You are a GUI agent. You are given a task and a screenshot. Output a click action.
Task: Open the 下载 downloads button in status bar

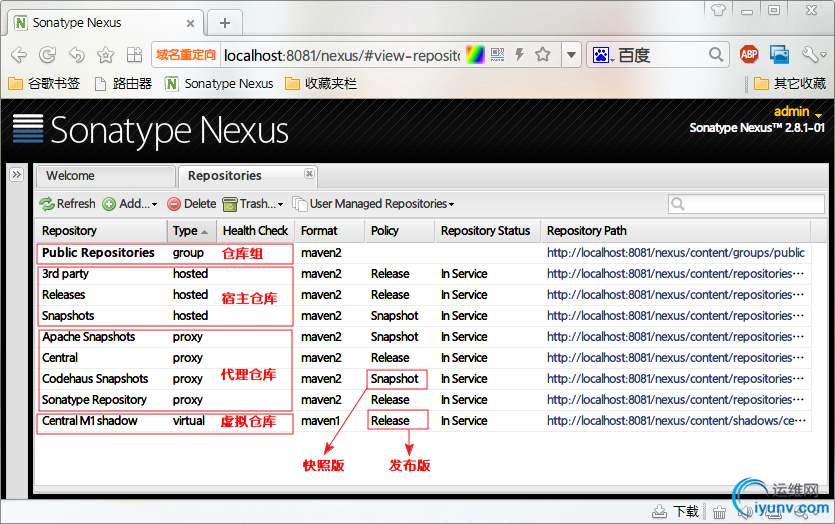point(675,512)
